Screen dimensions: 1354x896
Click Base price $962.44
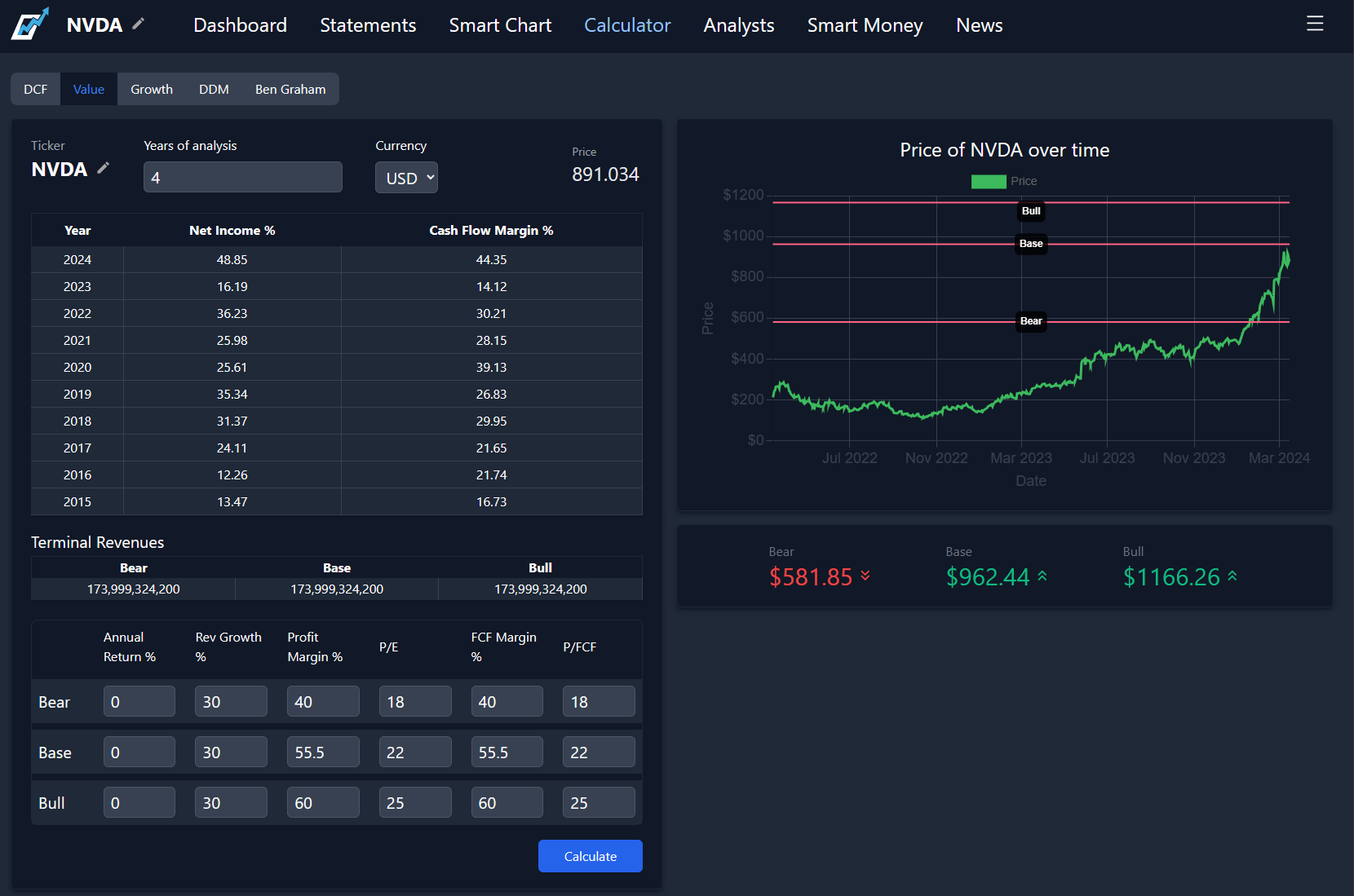pos(988,576)
